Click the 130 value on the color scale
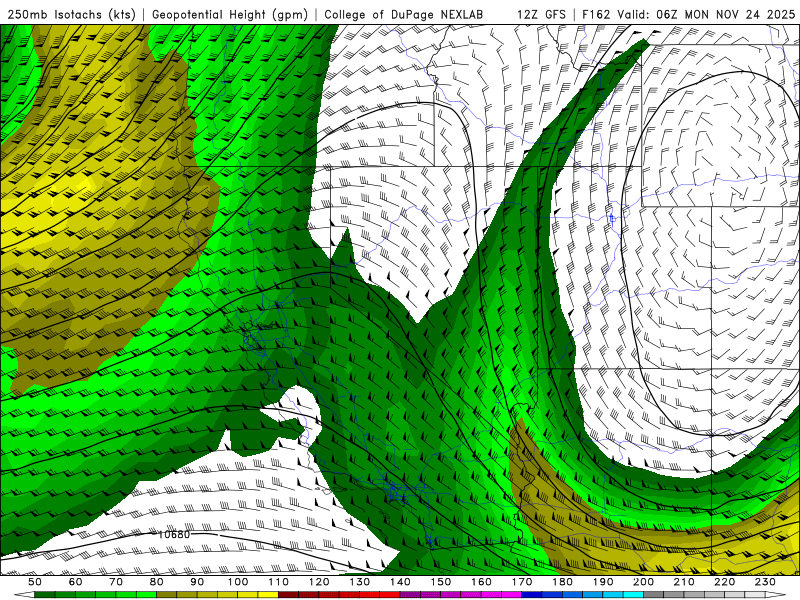The width and height of the screenshot is (800, 600). pos(360,582)
